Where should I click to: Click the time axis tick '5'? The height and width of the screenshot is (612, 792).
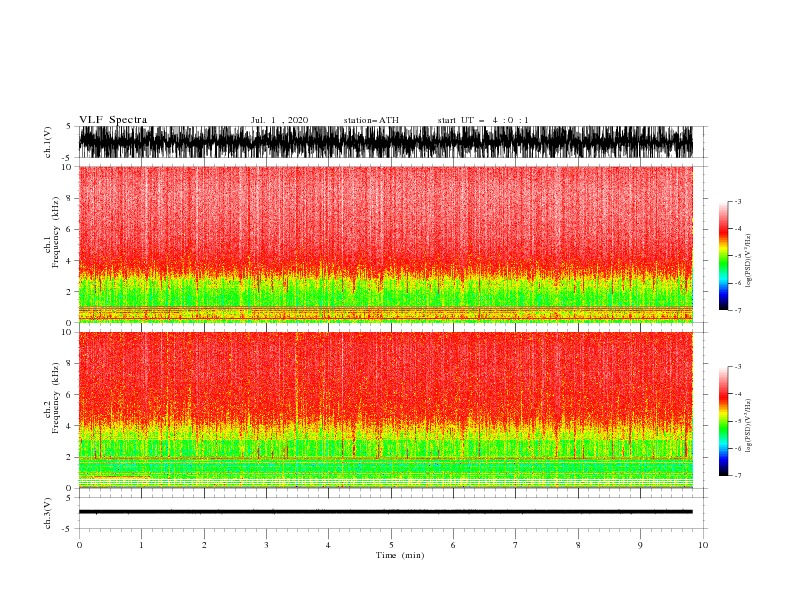click(391, 545)
